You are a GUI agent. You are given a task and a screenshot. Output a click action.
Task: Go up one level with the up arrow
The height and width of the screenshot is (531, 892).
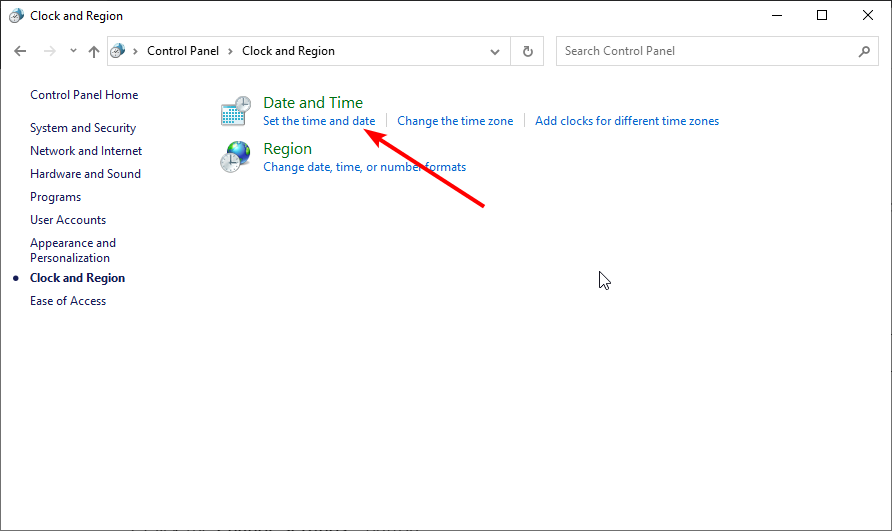(x=94, y=51)
